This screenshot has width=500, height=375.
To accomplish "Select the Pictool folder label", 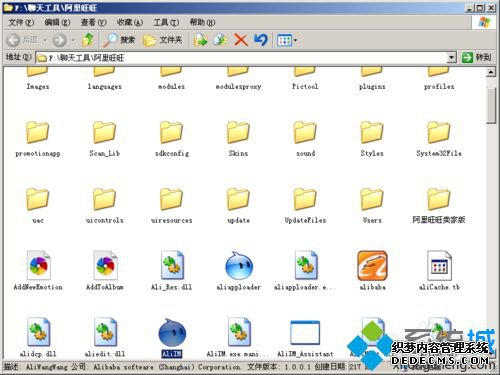I will pyautogui.click(x=305, y=86).
